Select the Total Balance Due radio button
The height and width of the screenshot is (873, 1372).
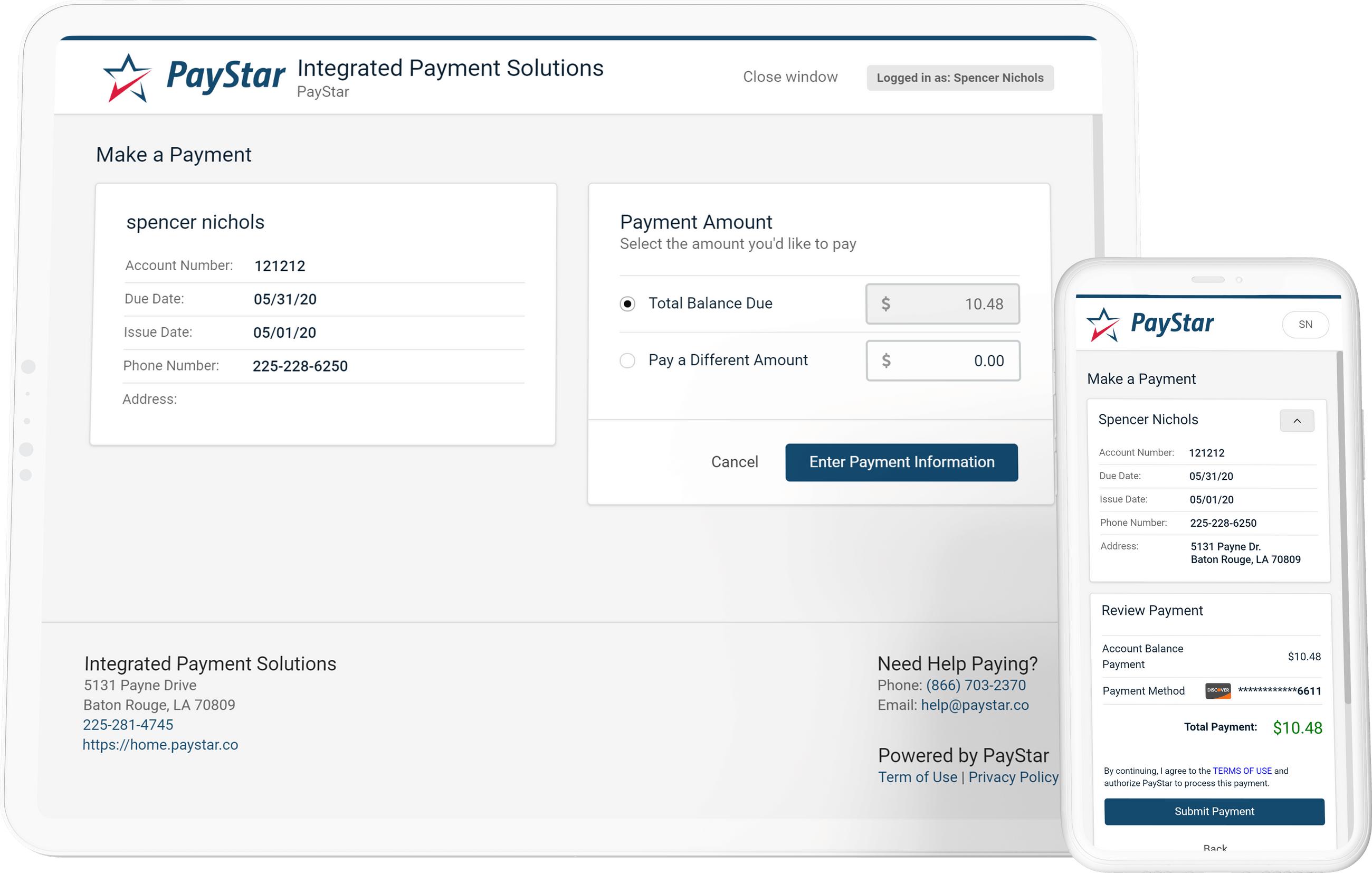(x=627, y=303)
